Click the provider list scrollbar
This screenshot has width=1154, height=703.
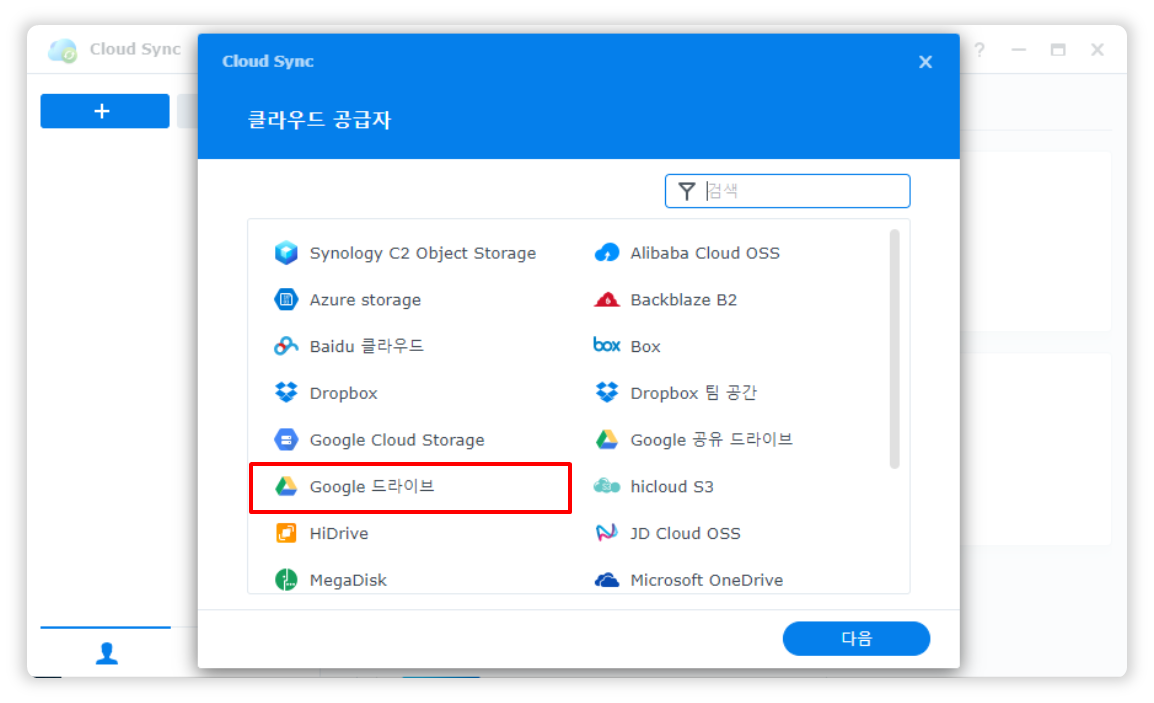(894, 349)
